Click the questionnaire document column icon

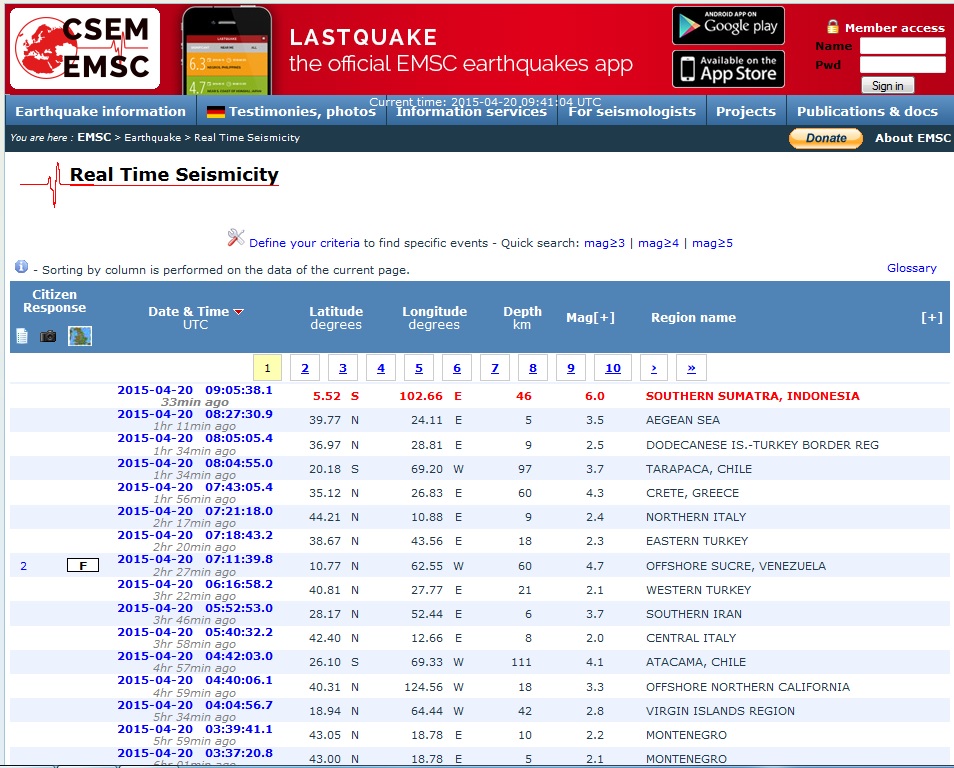[x=22, y=336]
